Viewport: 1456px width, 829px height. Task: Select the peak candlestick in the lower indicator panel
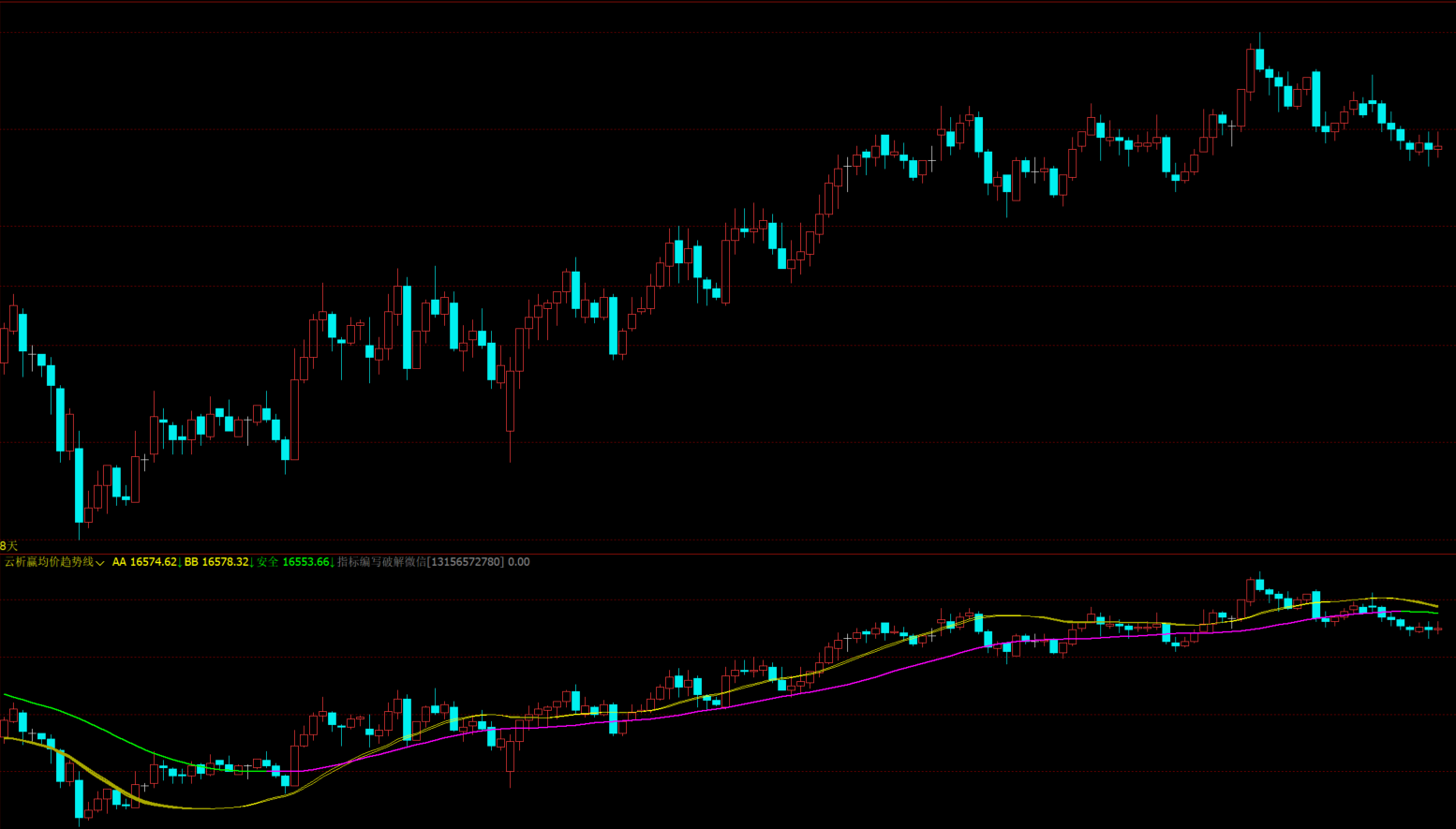pos(1259,585)
